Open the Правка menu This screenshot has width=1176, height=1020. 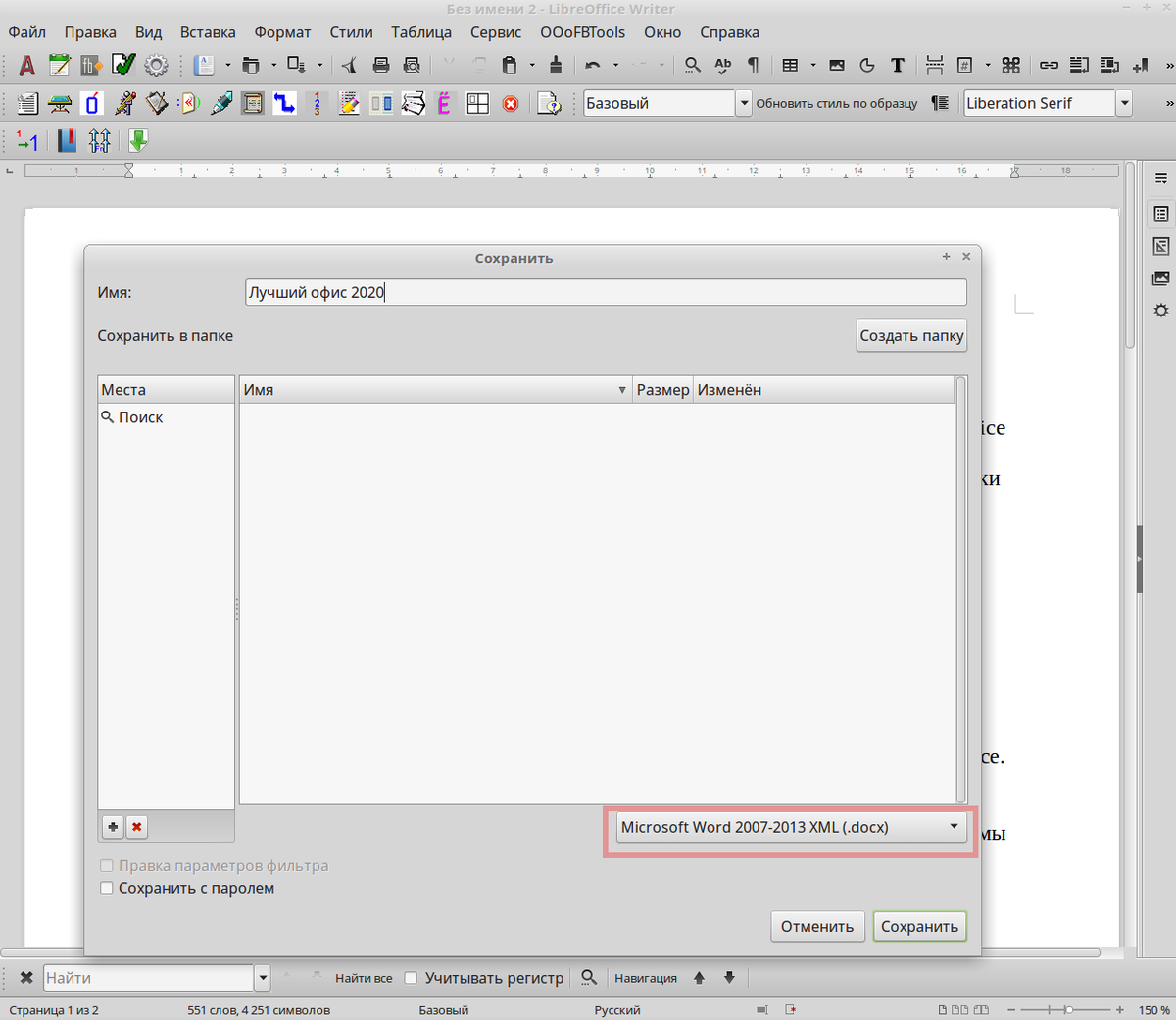(x=90, y=32)
